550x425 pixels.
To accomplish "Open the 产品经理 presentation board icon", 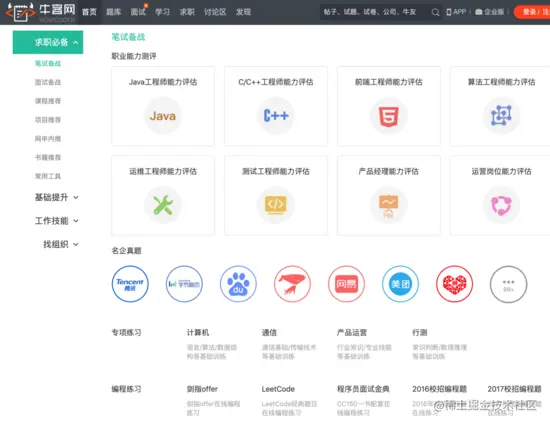I will (x=388, y=205).
